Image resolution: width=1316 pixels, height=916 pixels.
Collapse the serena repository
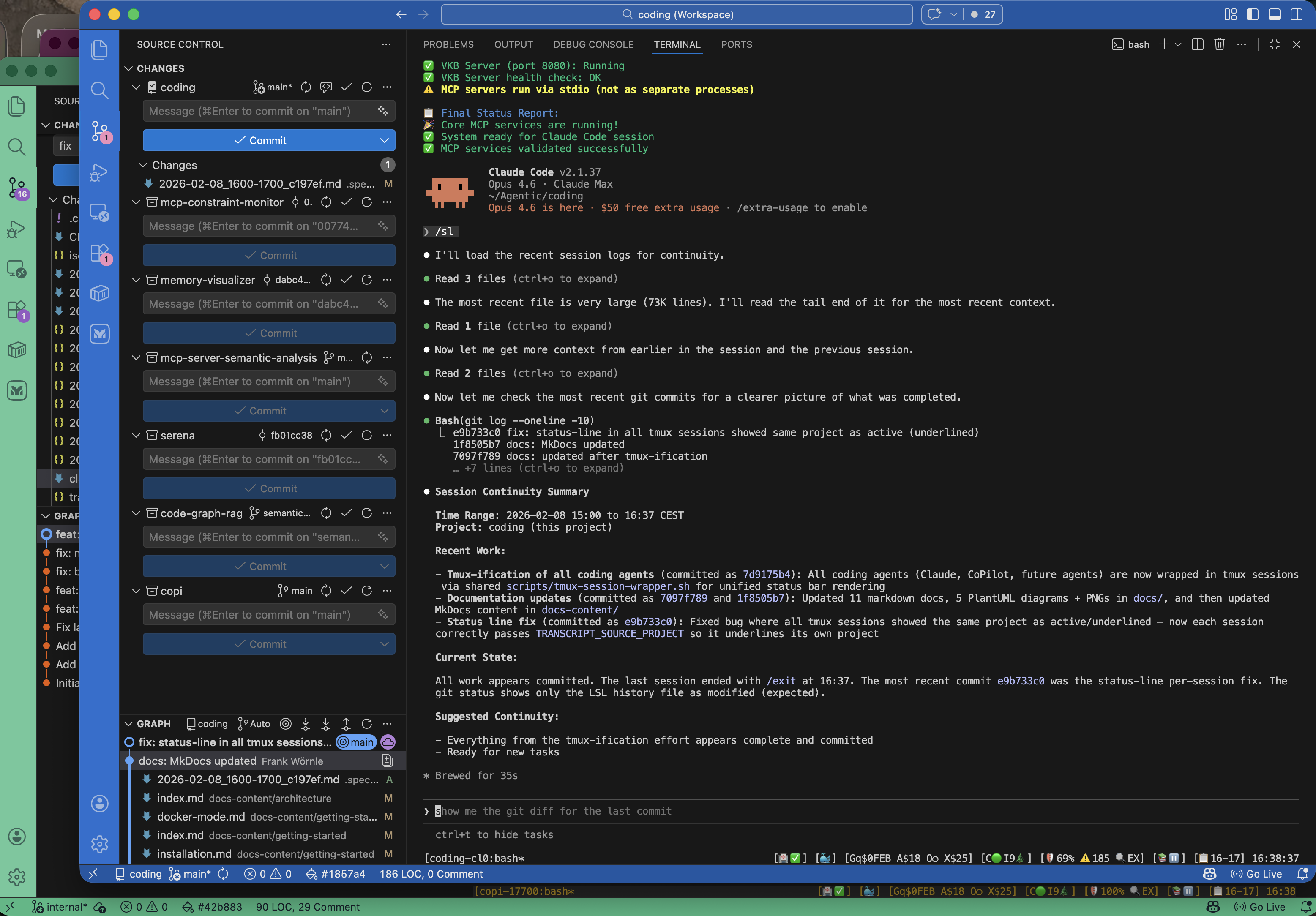pos(137,435)
